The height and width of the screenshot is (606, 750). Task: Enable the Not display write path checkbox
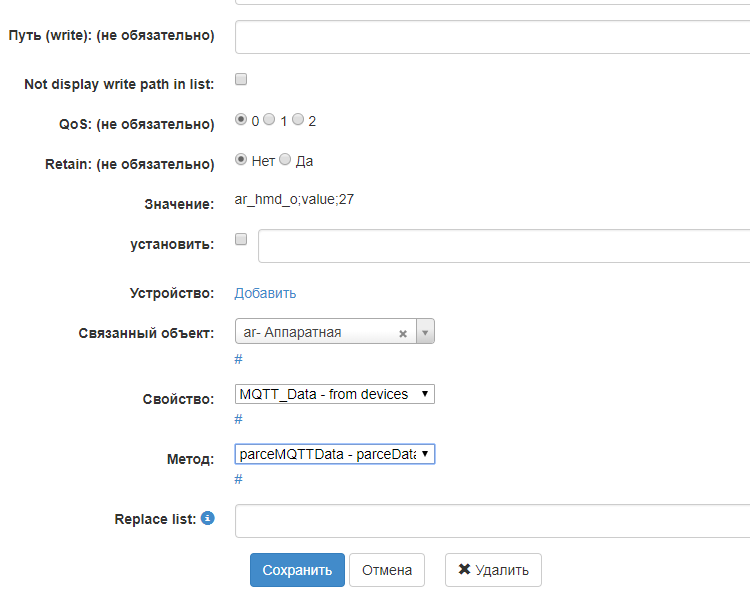point(241,79)
